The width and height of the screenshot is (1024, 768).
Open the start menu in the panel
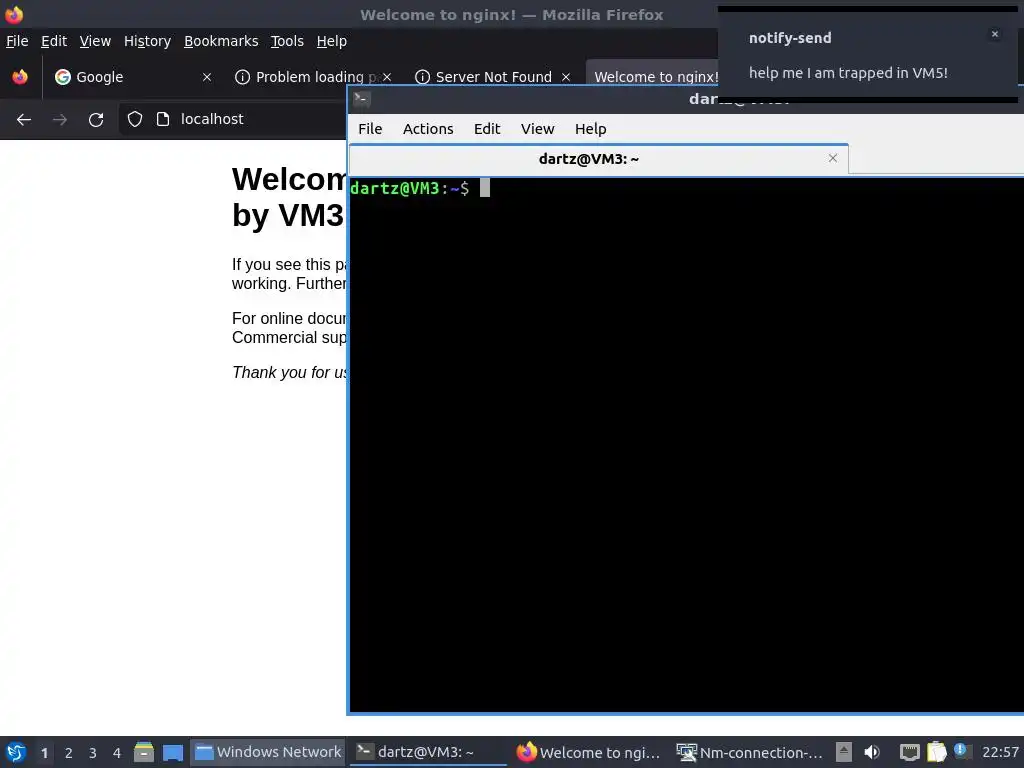[16, 752]
